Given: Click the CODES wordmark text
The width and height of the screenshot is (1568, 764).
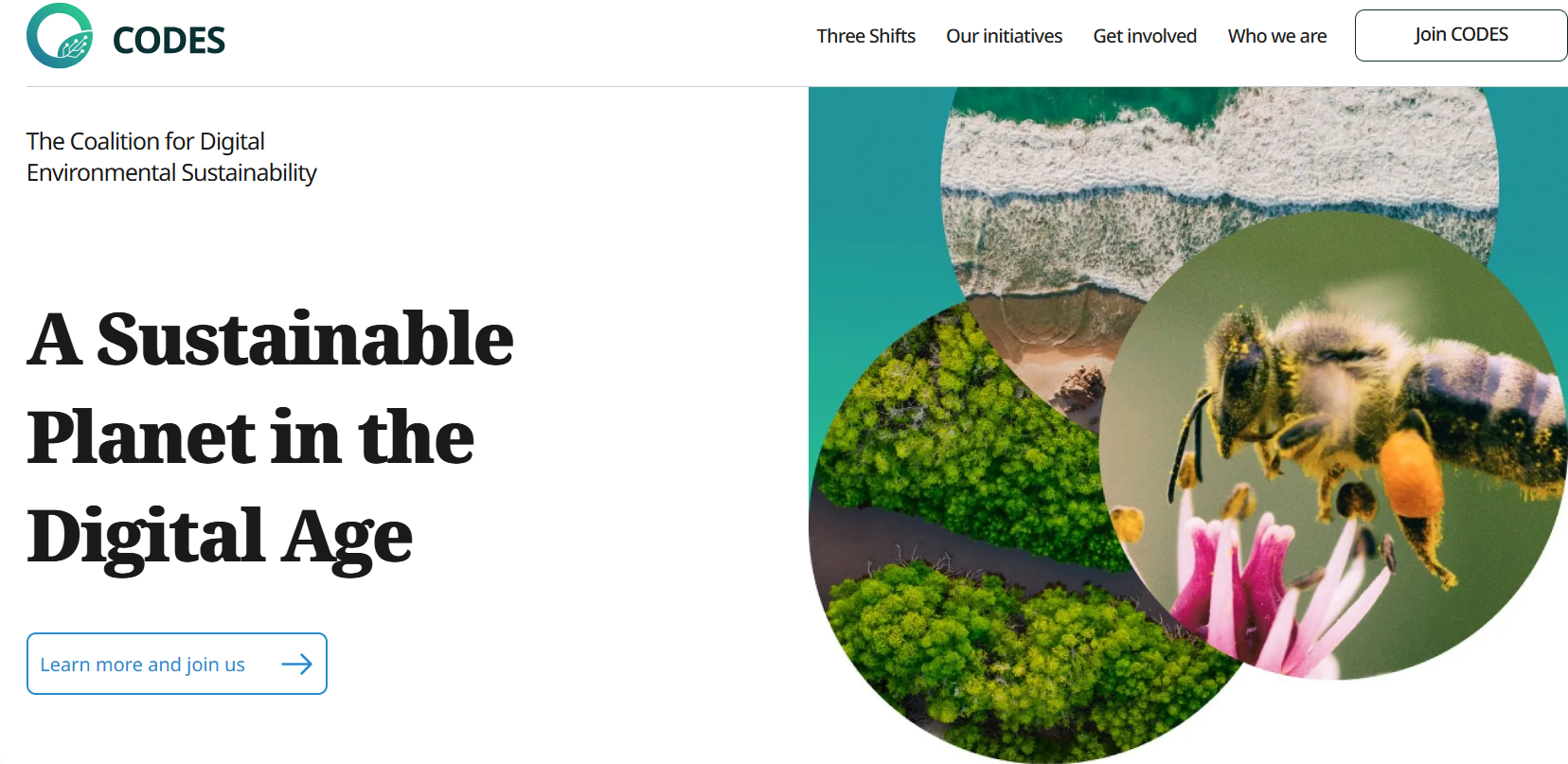Looking at the screenshot, I should pos(169,41).
